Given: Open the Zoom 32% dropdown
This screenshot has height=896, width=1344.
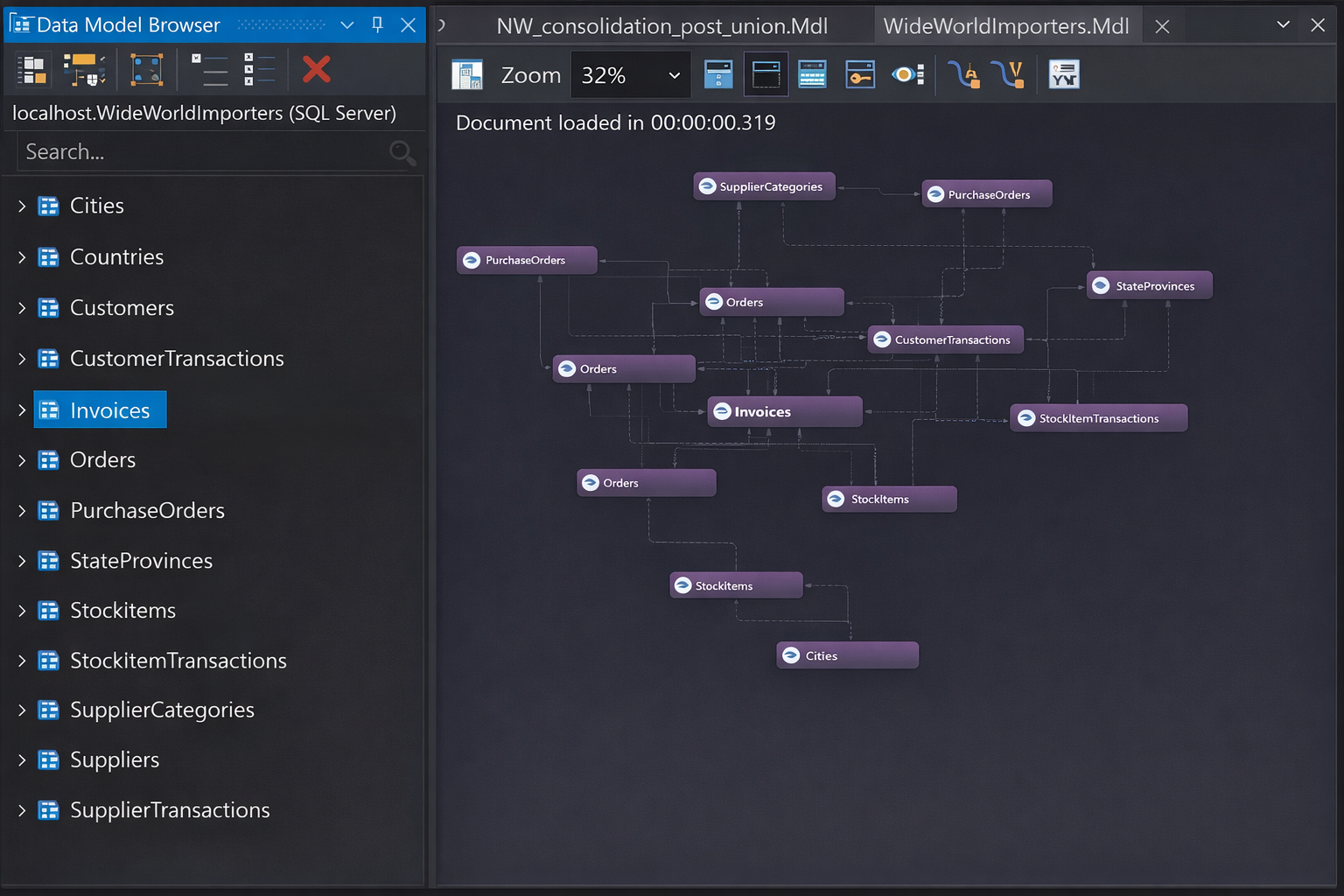Looking at the screenshot, I should tap(674, 75).
